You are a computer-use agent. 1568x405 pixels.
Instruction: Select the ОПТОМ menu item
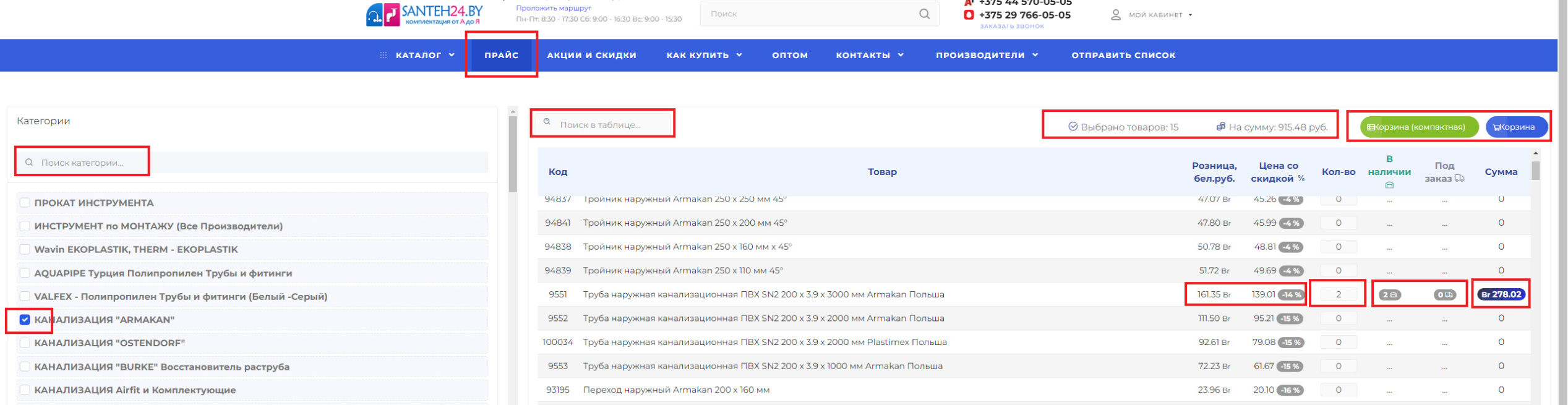[x=790, y=55]
